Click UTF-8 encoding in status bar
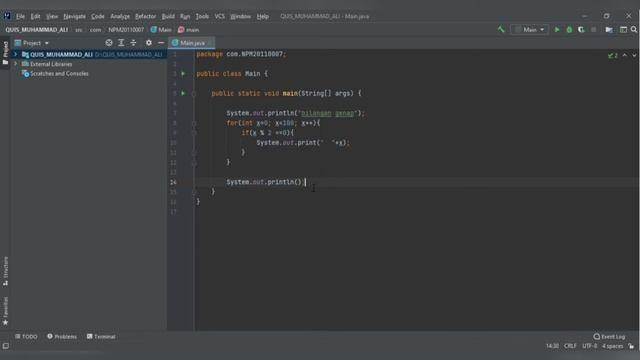The height and width of the screenshot is (360, 640). tap(589, 346)
